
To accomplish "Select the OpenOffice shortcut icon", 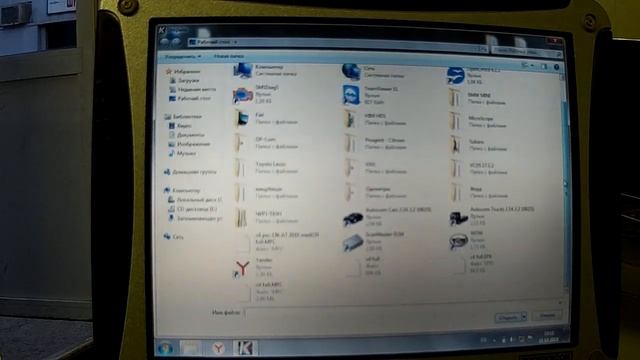I will tap(456, 76).
